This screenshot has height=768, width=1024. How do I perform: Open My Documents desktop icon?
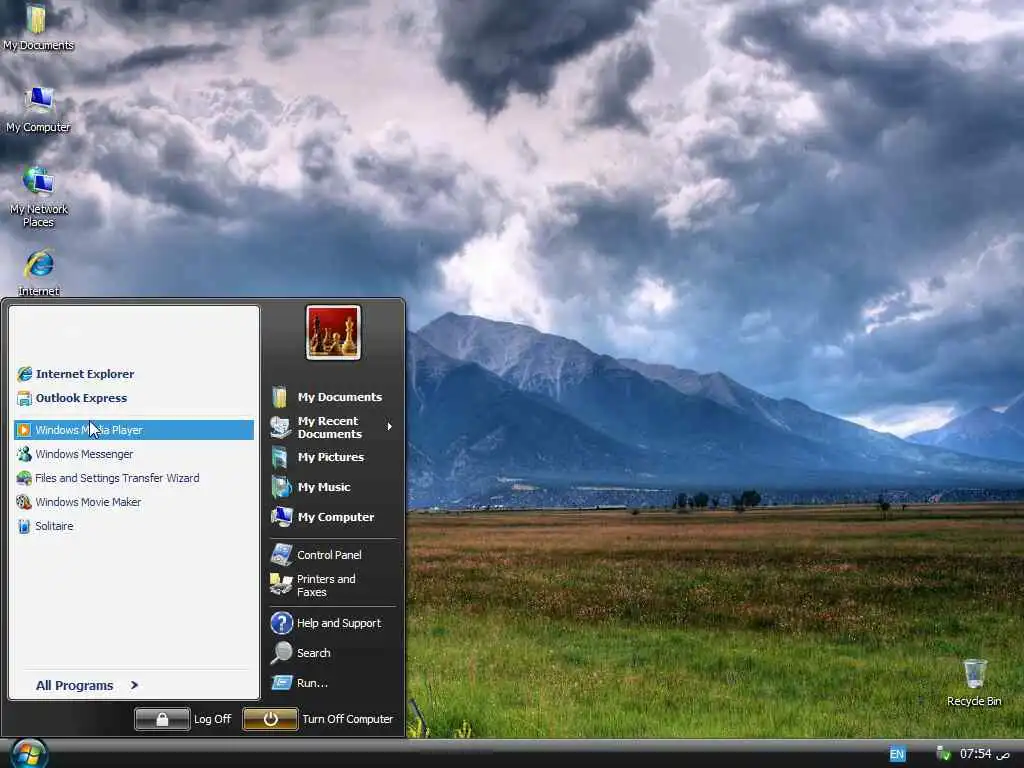(37, 27)
